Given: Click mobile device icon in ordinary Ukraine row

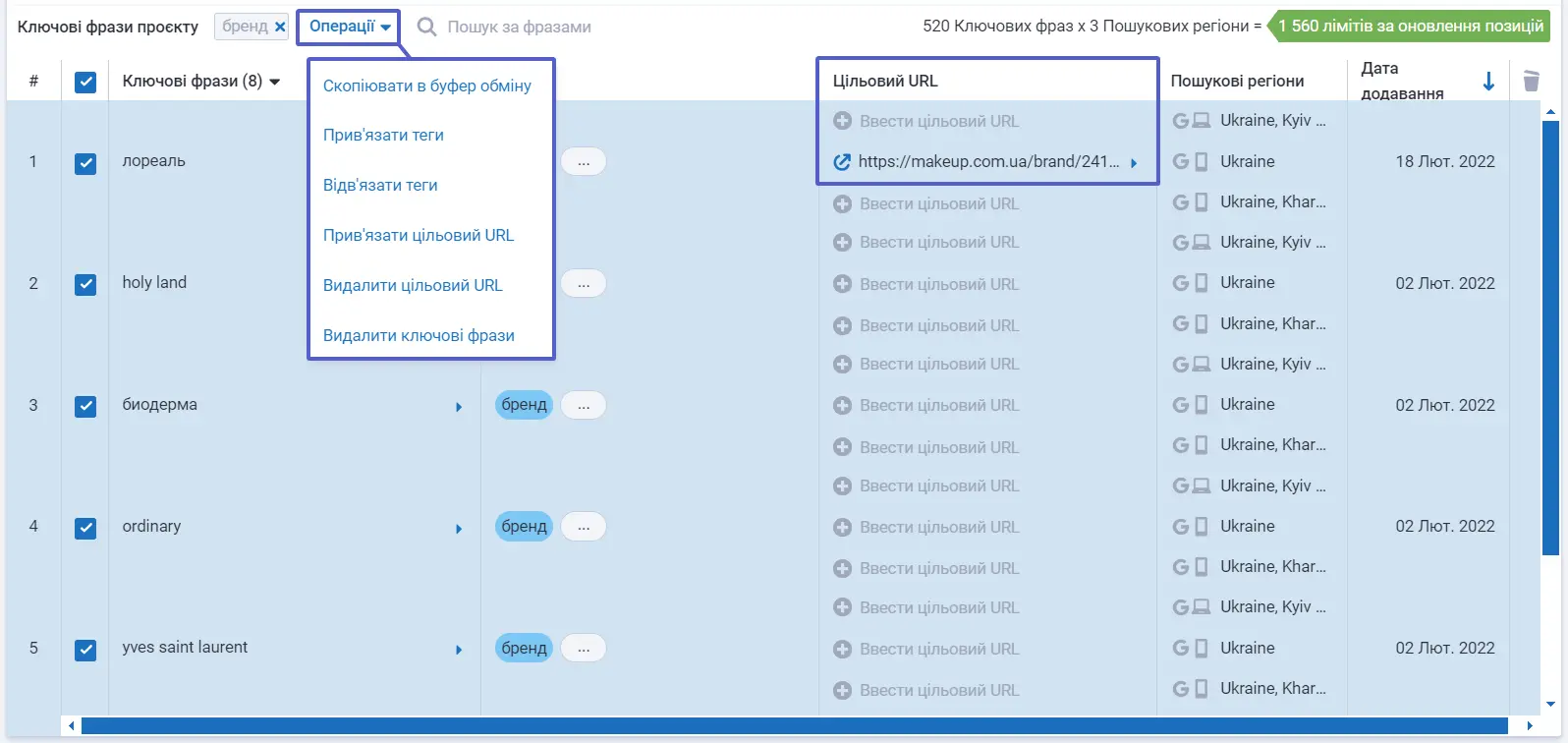Looking at the screenshot, I should tap(1201, 527).
